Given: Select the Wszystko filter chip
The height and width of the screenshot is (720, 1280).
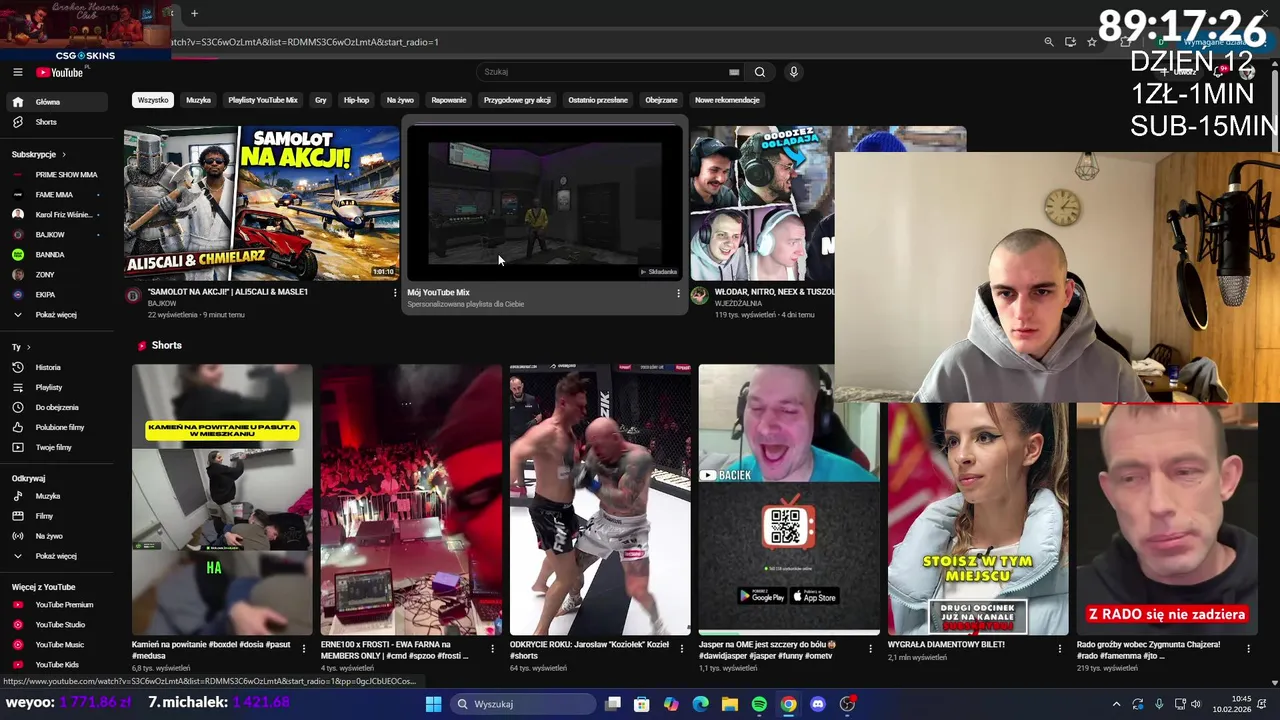Looking at the screenshot, I should tap(153, 100).
